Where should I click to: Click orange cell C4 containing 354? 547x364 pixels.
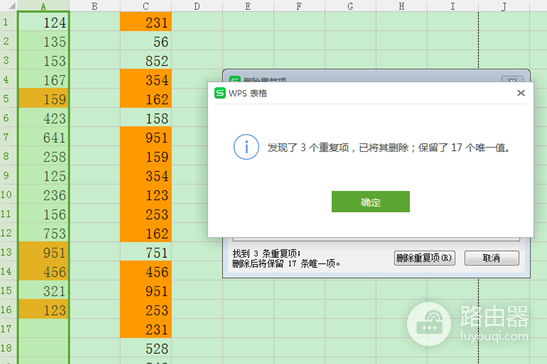(x=146, y=80)
